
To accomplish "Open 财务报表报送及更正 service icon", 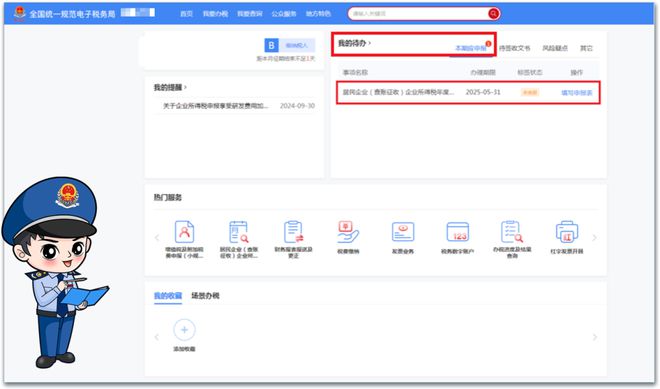I will [293, 232].
